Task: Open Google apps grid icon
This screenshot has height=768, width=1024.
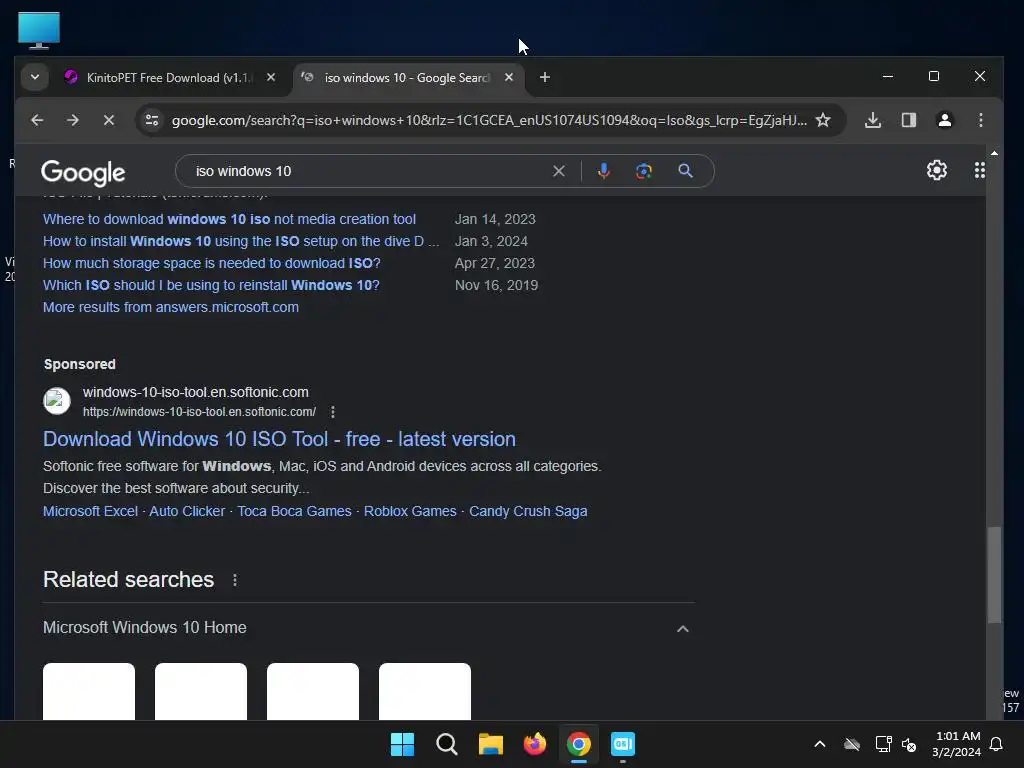Action: click(x=980, y=170)
